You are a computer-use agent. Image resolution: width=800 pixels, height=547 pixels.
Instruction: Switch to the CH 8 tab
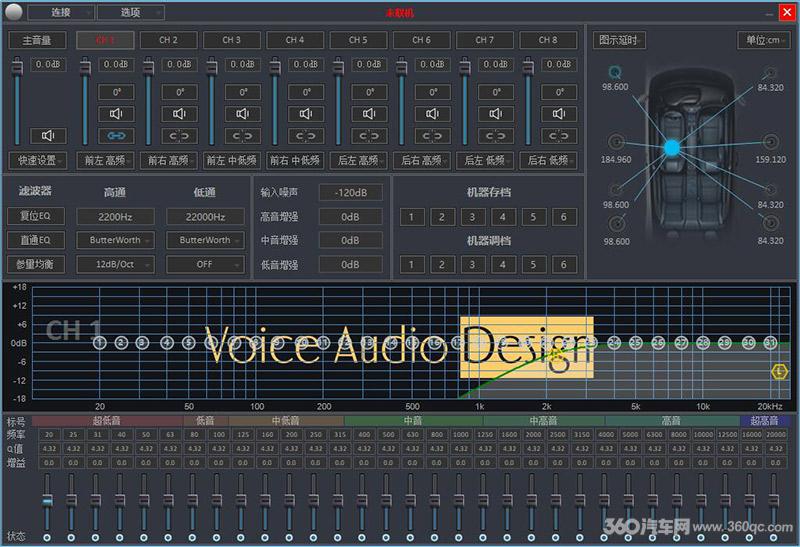click(548, 40)
